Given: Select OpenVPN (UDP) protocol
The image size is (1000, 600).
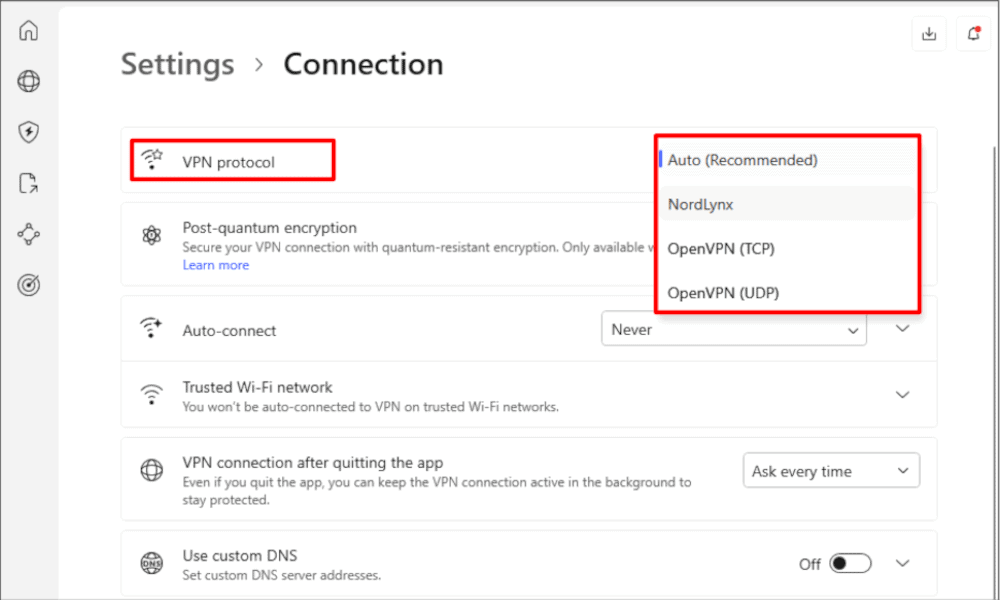Looking at the screenshot, I should [x=787, y=293].
